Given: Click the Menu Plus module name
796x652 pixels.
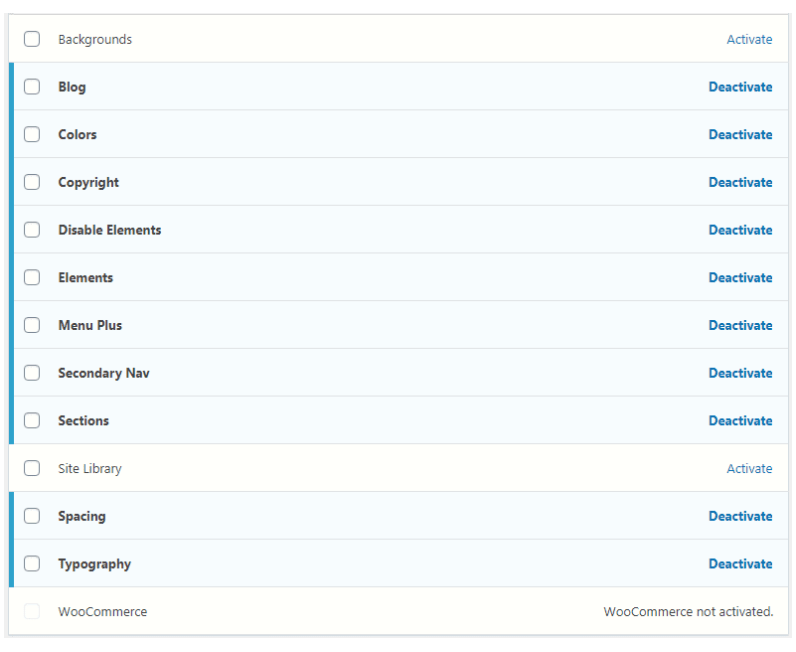Looking at the screenshot, I should (90, 326).
